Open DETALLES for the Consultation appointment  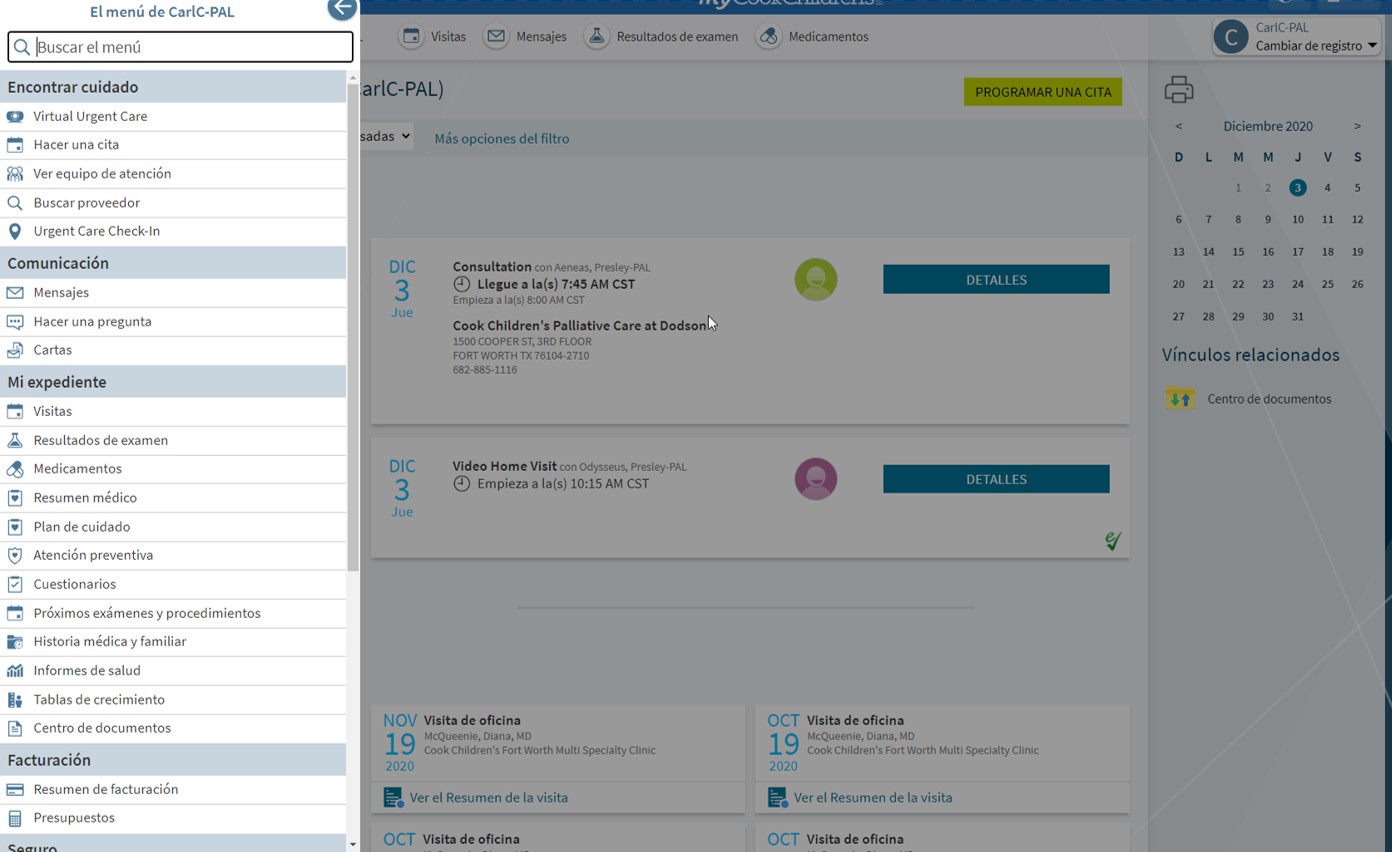point(996,280)
